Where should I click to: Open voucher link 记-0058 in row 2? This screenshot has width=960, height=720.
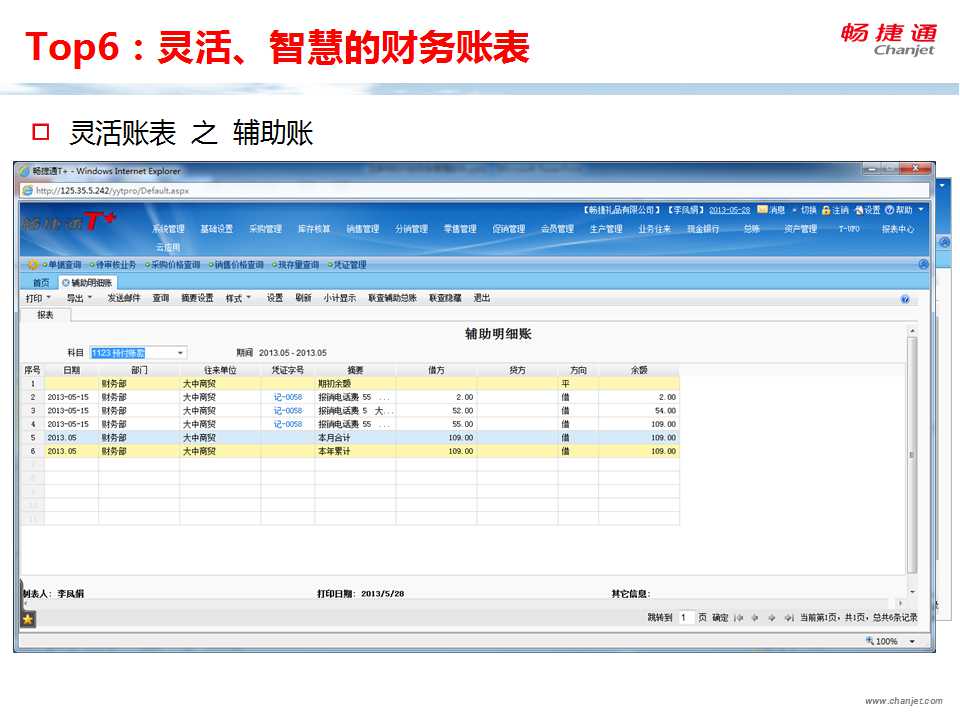[288, 397]
